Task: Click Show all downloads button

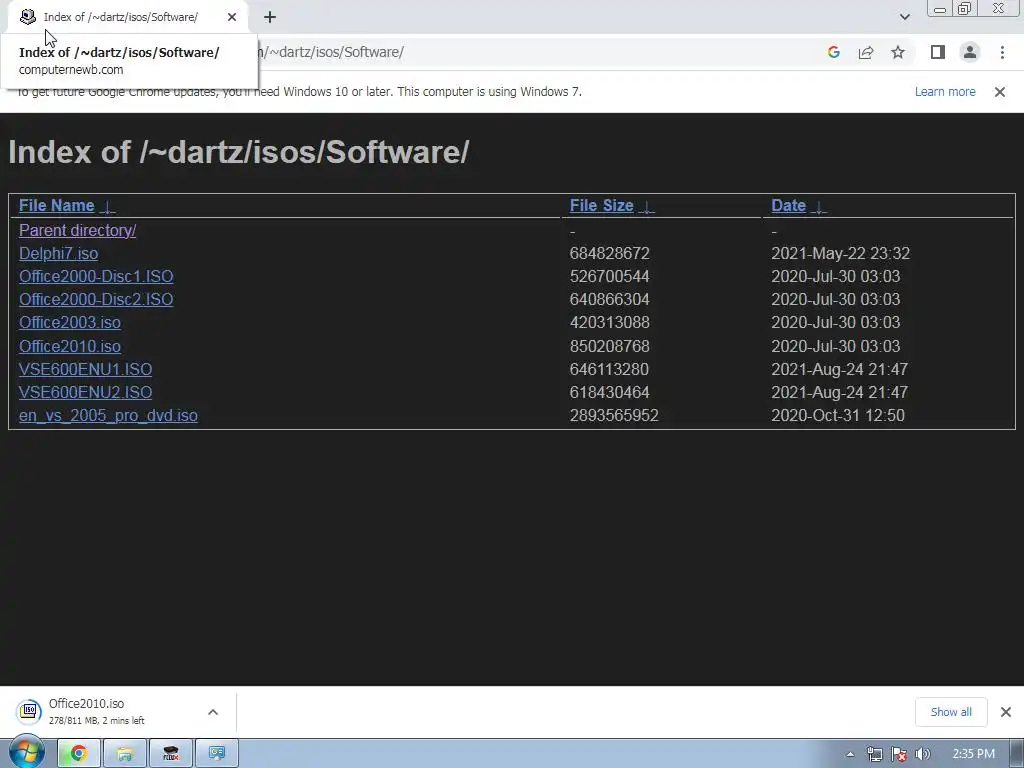Action: (x=951, y=712)
